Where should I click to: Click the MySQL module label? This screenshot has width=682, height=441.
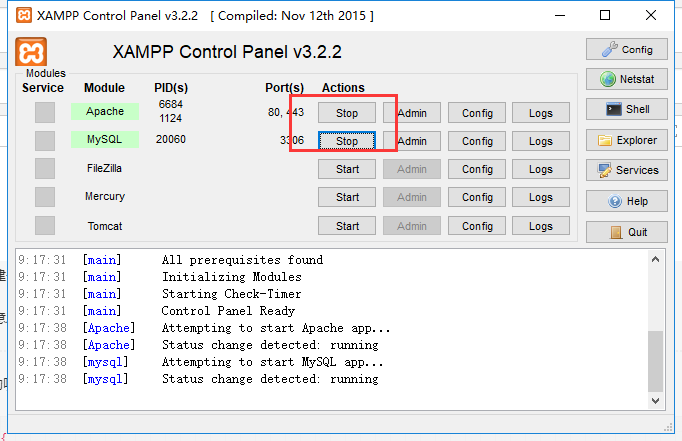click(x=105, y=140)
